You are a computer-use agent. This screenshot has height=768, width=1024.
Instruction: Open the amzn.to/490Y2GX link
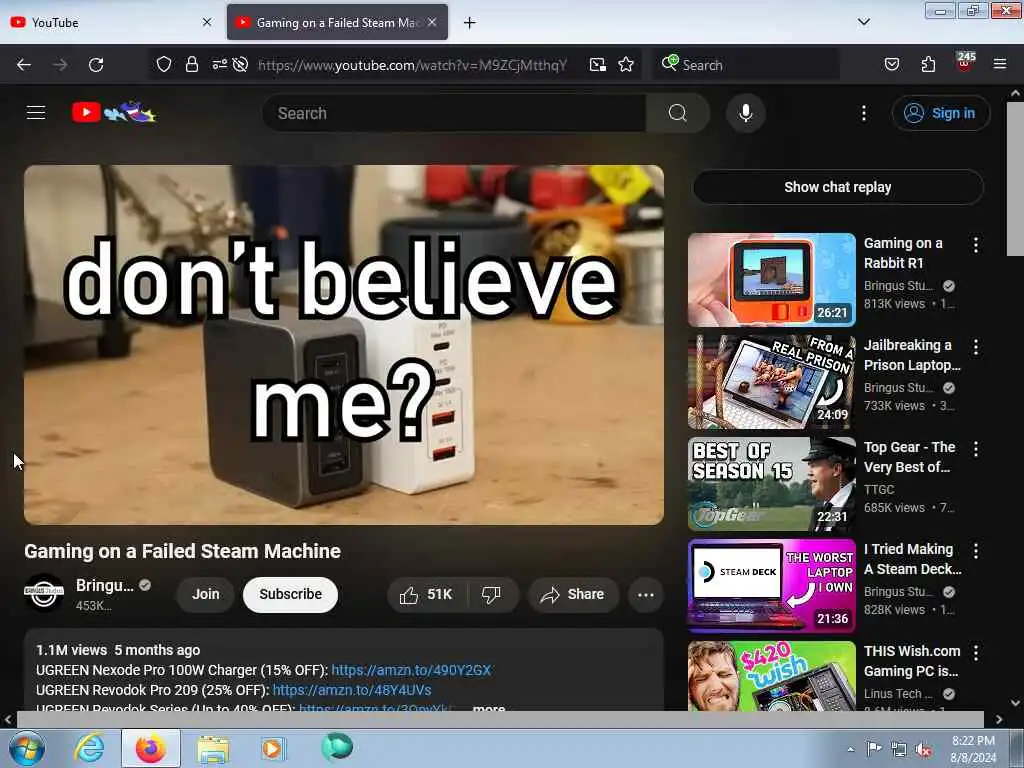411,670
